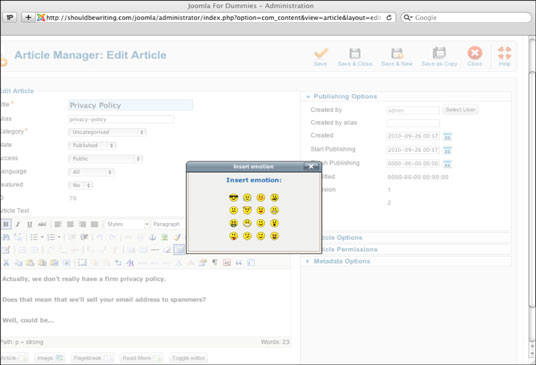The height and width of the screenshot is (365, 536).
Task: Click the Title field containing Privacy Policy
Action: point(131,105)
